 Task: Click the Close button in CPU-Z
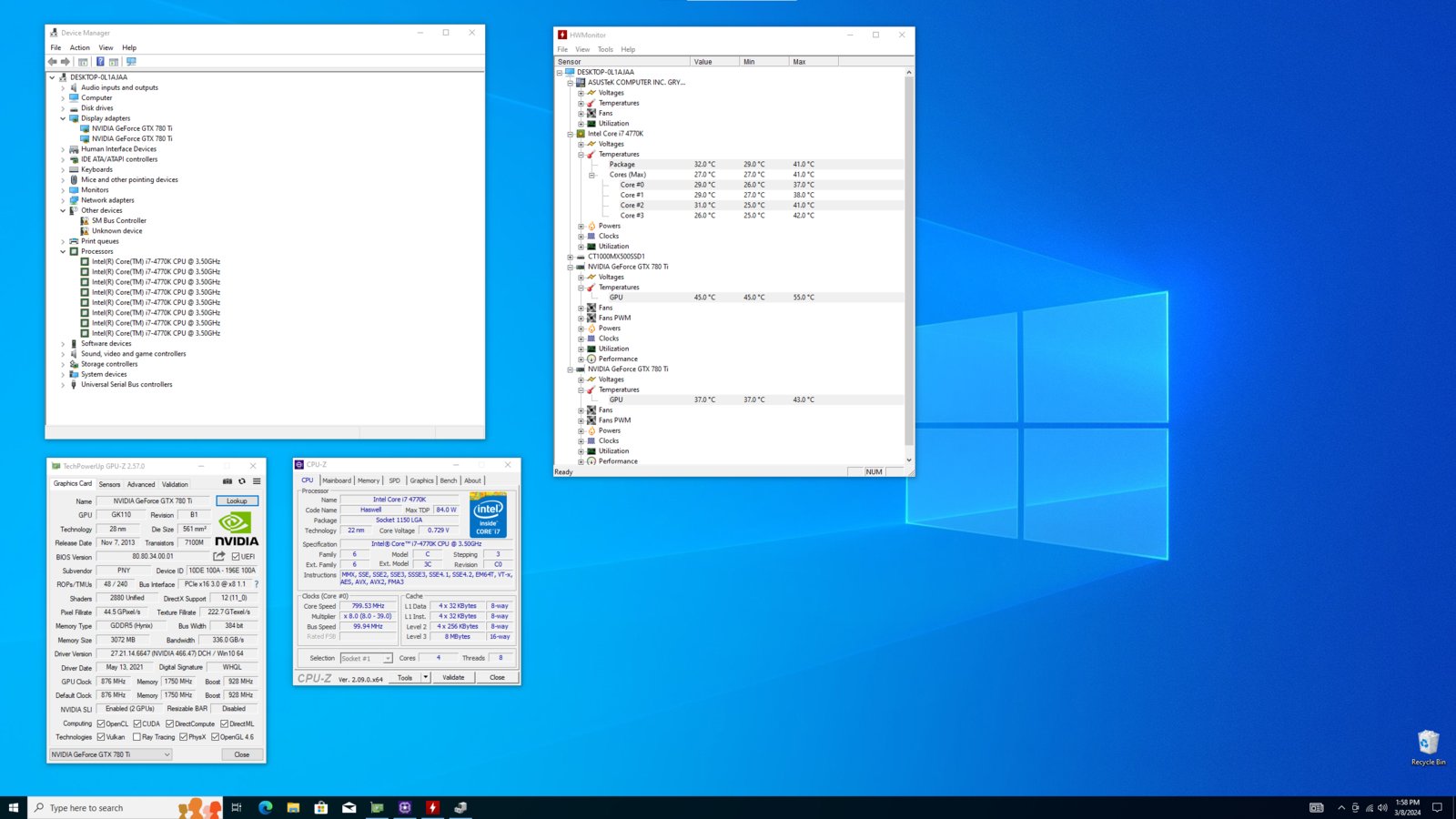(x=497, y=677)
